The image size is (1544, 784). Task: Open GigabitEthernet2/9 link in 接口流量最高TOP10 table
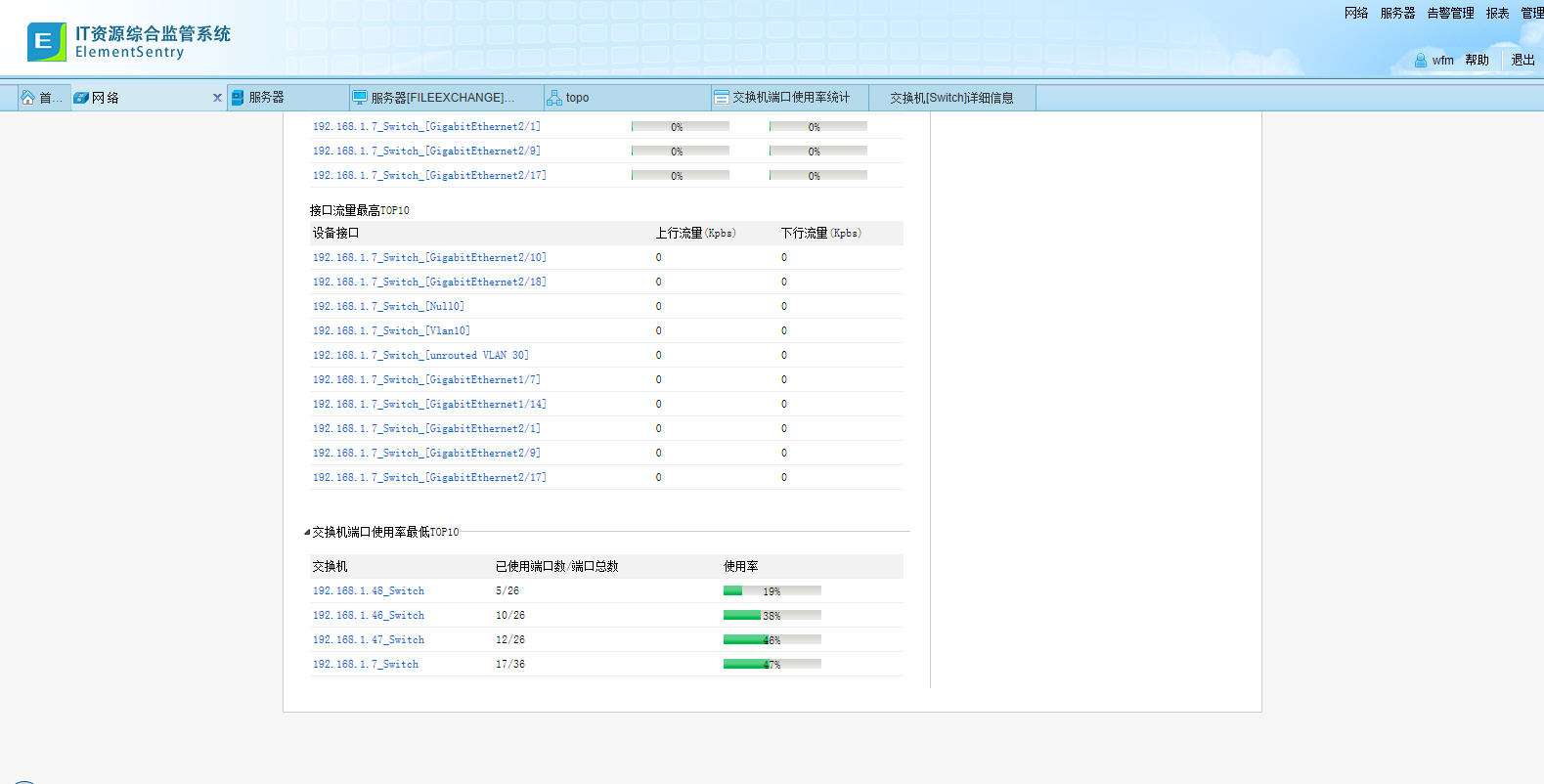(x=426, y=453)
